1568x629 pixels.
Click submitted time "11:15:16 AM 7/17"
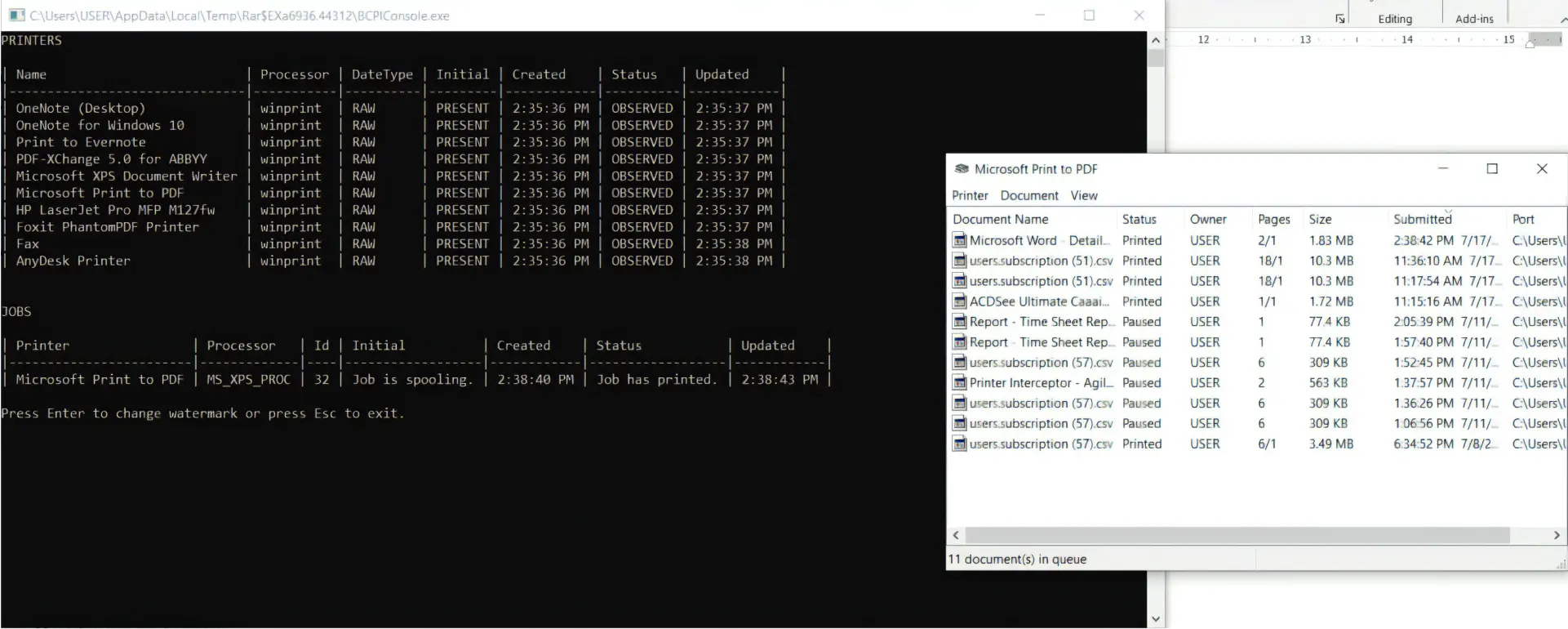pos(1447,302)
